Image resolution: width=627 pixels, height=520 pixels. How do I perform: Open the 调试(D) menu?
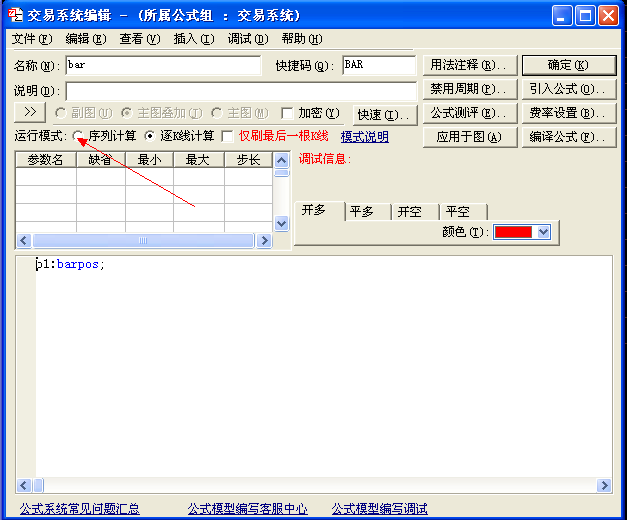[x=248, y=39]
